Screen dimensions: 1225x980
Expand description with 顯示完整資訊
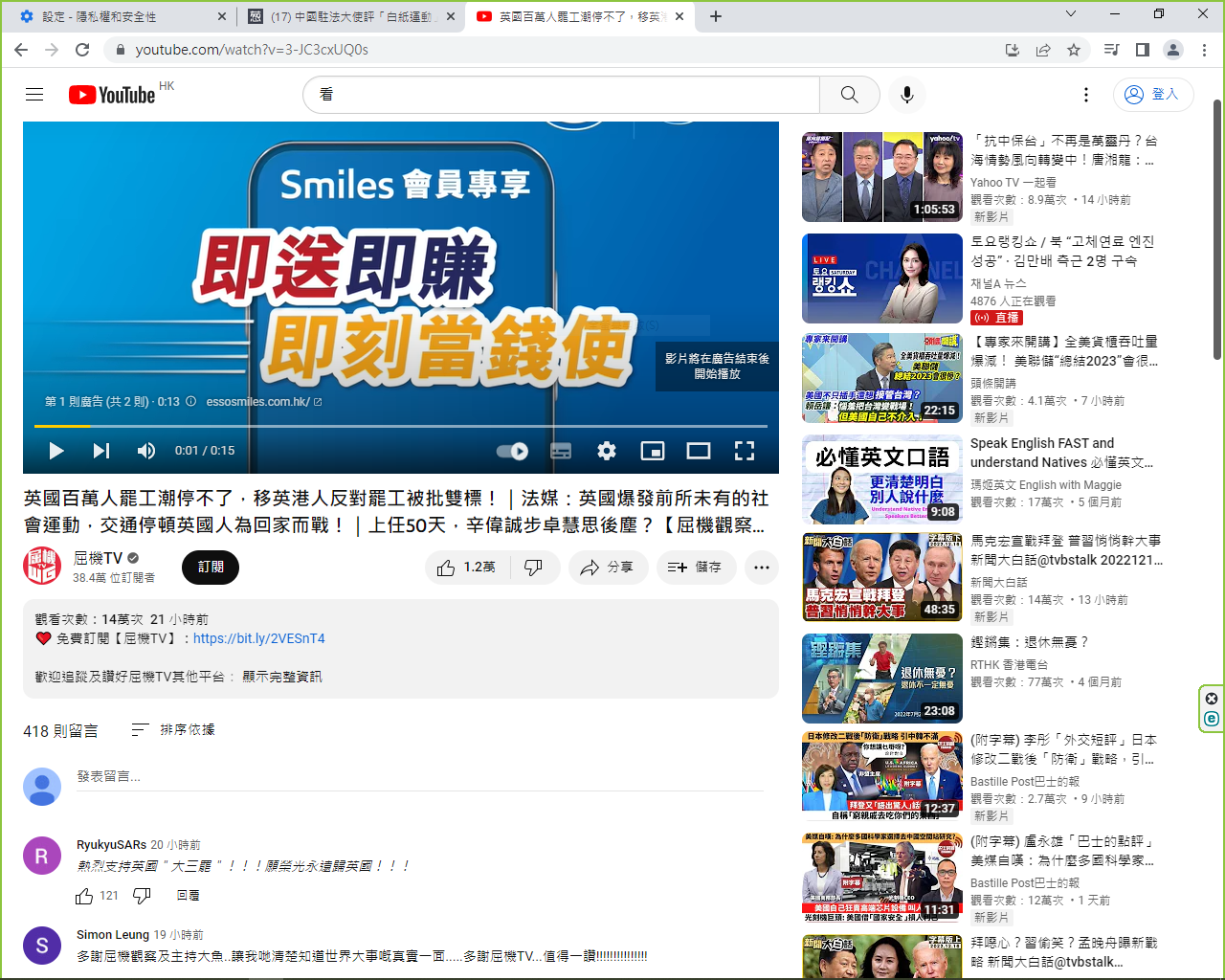(x=281, y=677)
